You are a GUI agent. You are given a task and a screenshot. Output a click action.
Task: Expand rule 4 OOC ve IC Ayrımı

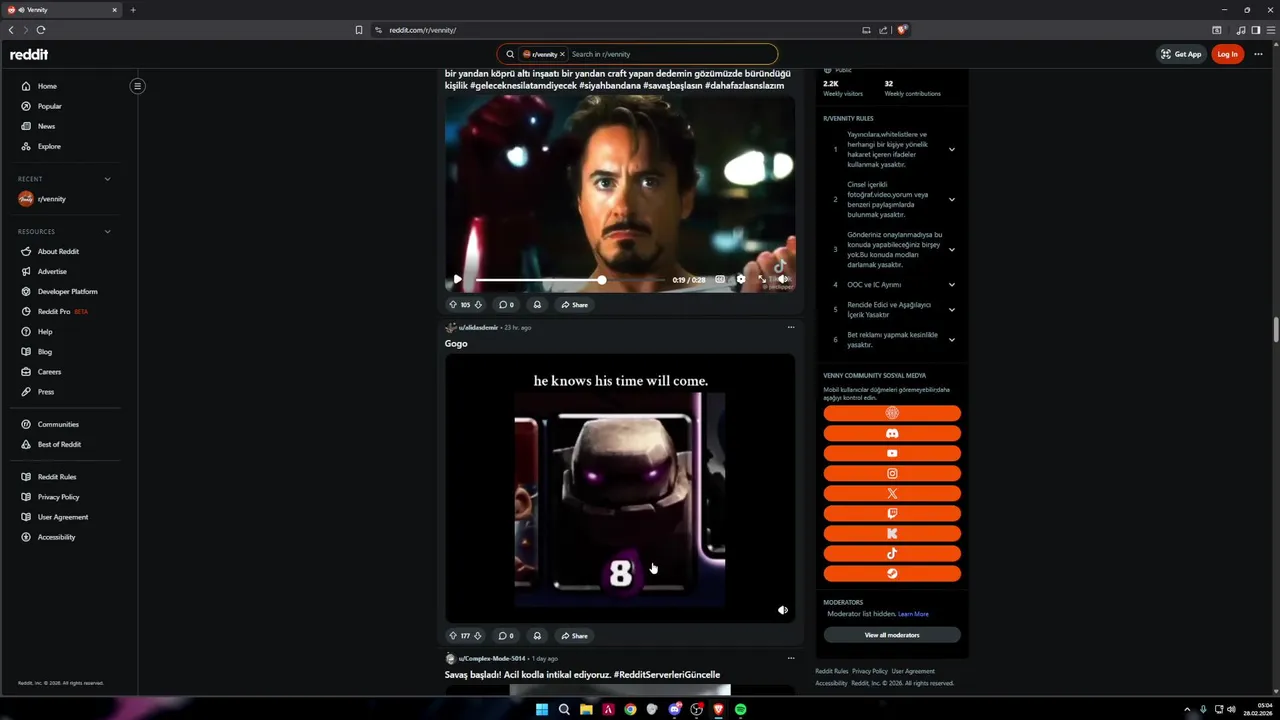click(951, 285)
